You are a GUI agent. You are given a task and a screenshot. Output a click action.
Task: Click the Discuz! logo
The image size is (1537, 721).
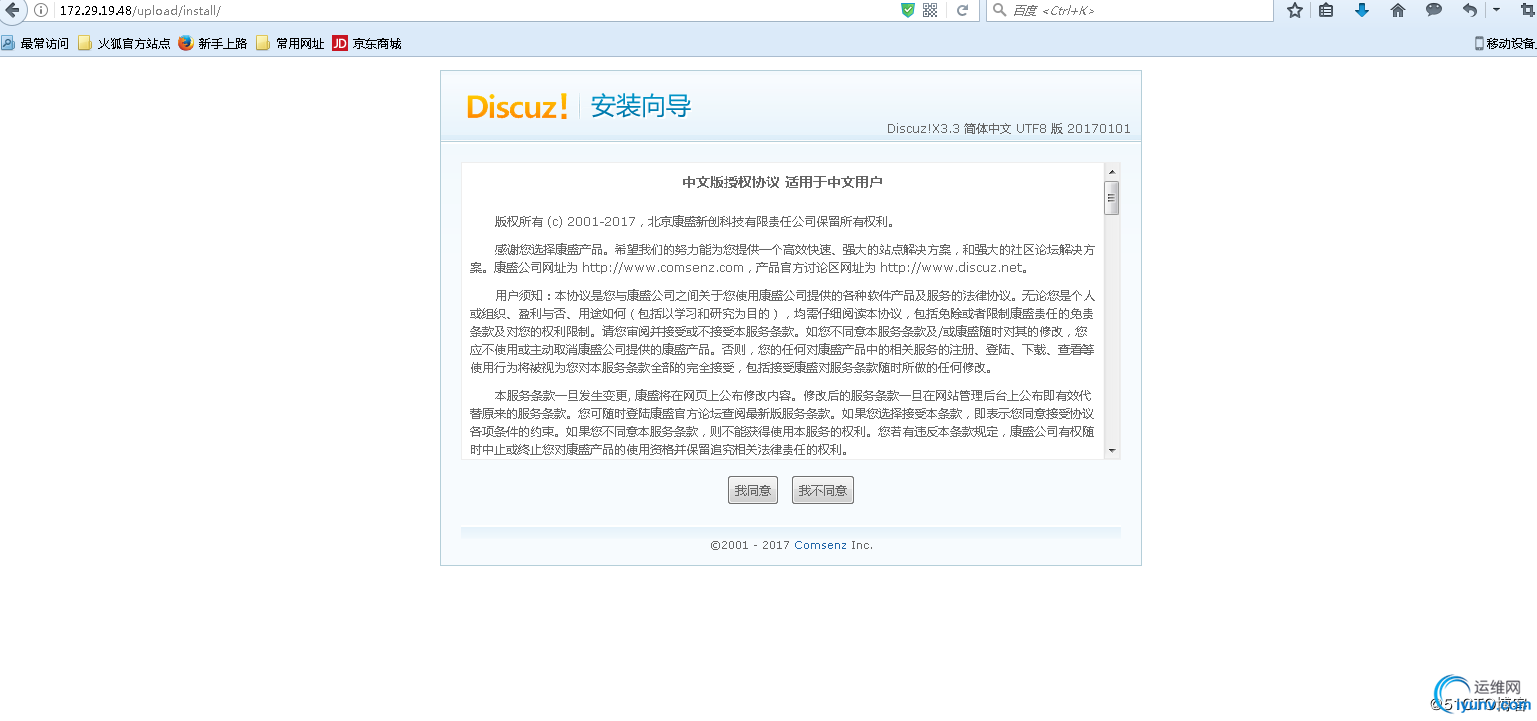[x=517, y=106]
